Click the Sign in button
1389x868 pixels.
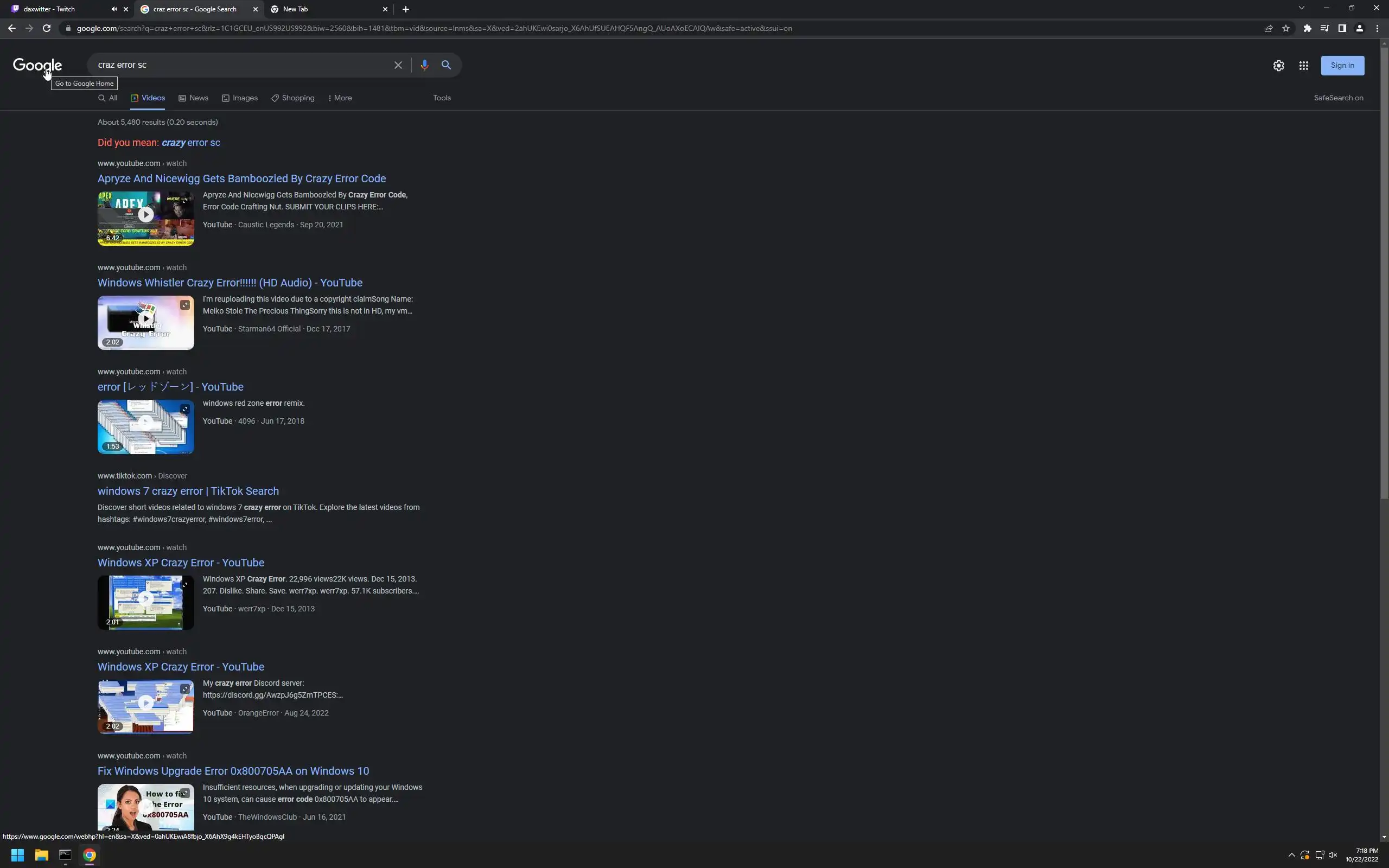point(1342,66)
